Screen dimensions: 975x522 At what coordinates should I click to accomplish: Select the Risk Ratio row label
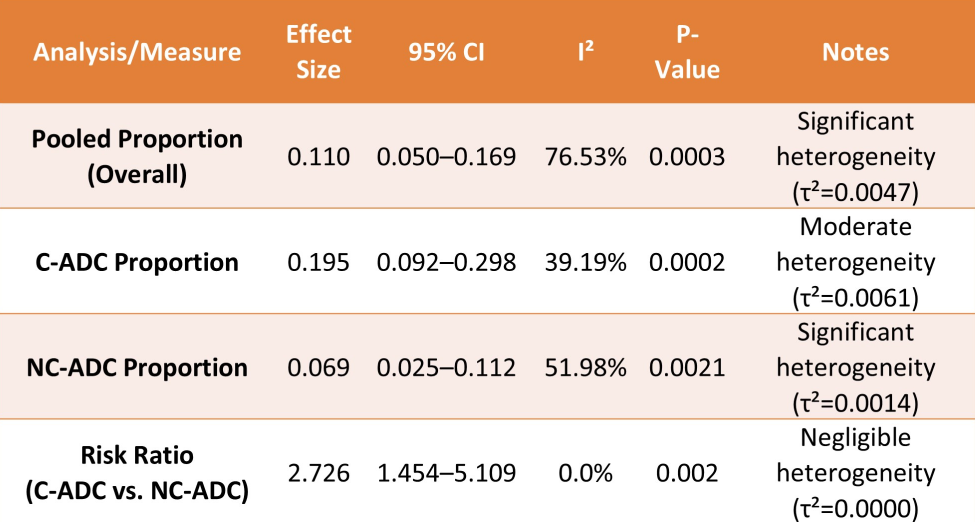137,472
